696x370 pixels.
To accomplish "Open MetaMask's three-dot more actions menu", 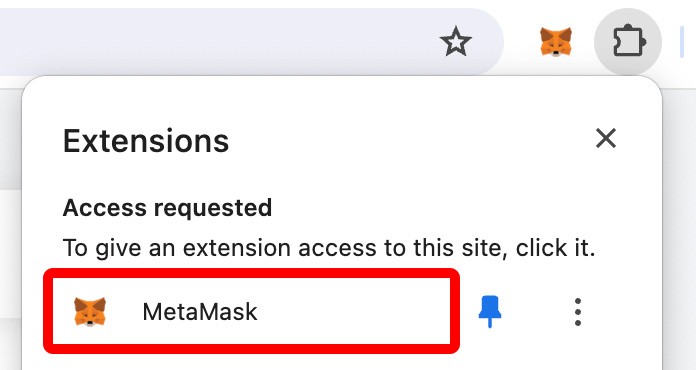I will (577, 312).
